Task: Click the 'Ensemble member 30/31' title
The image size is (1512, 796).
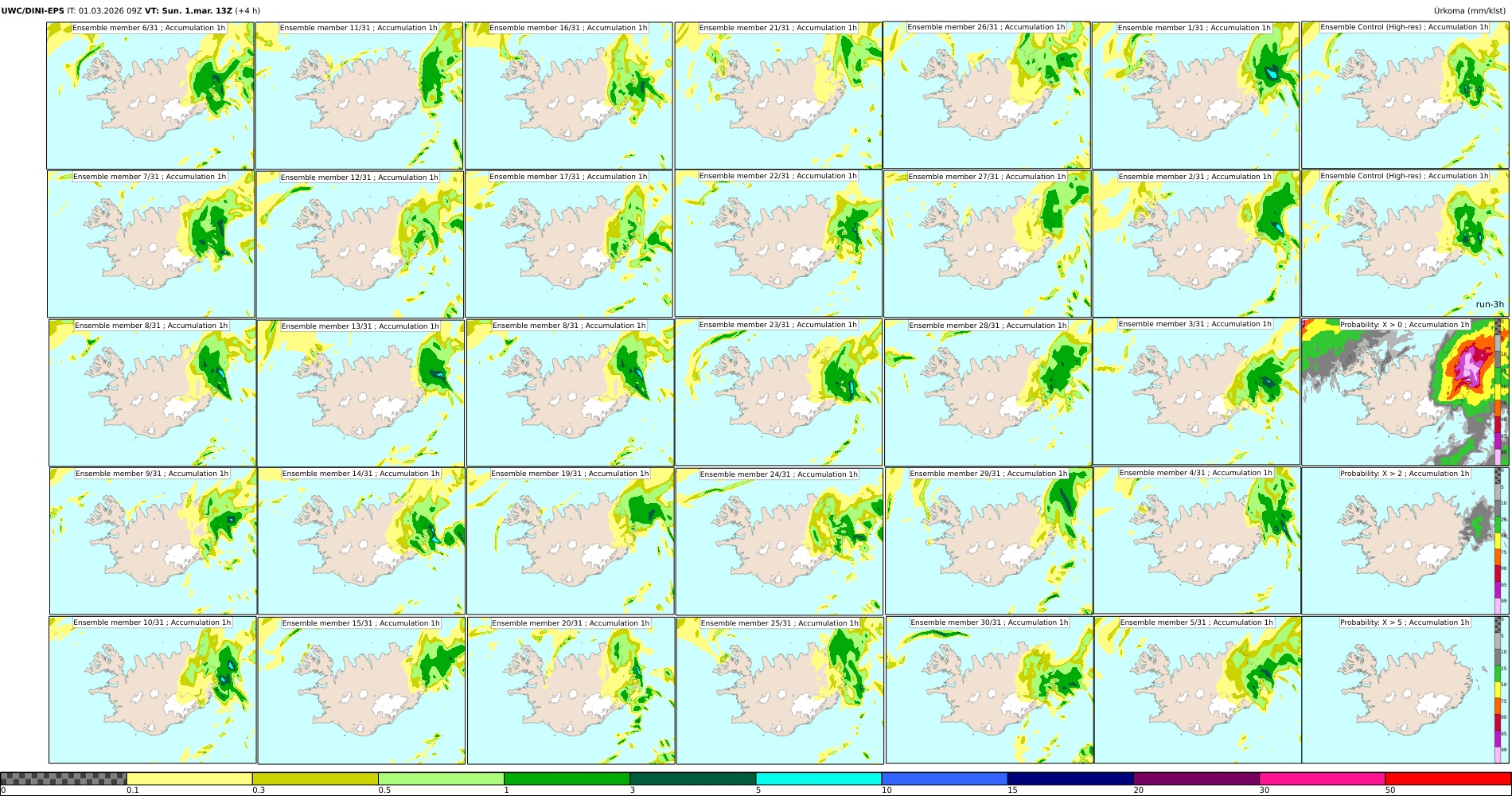Action: (990, 622)
